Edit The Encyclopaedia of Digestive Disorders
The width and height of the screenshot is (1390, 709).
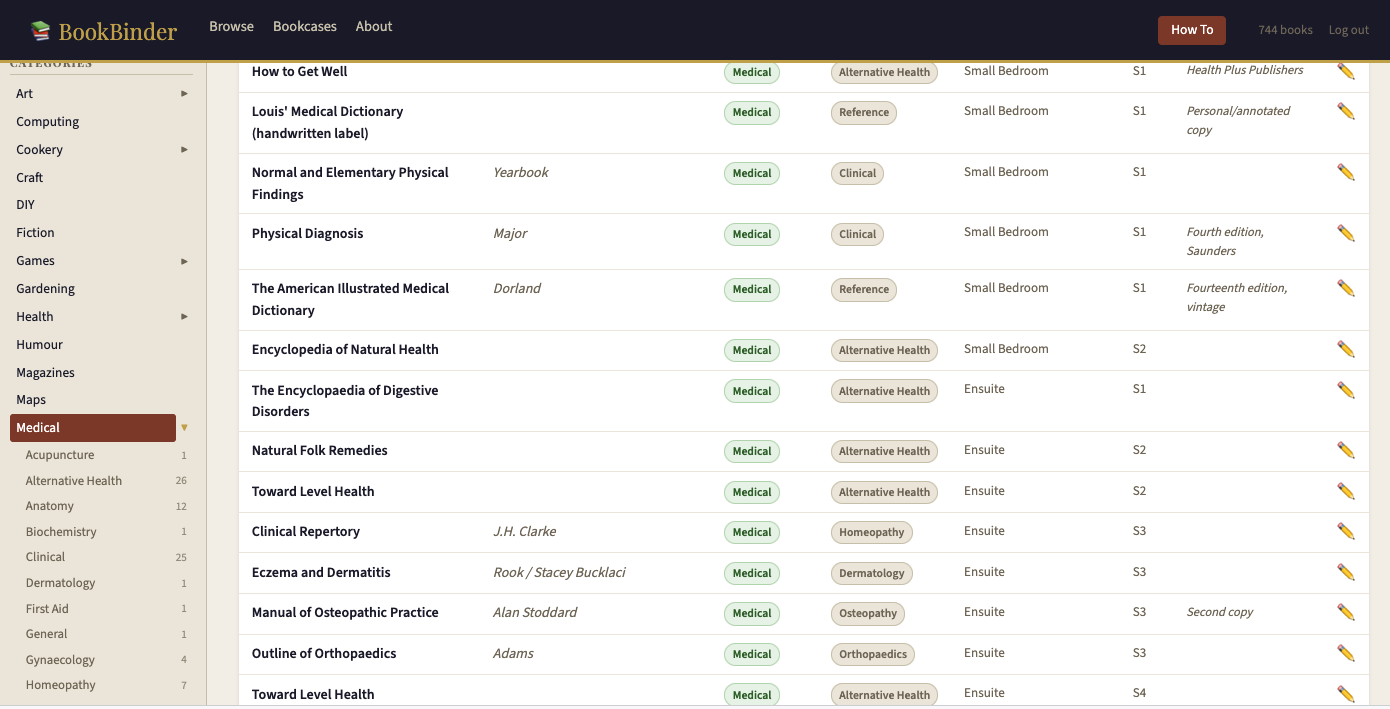[x=1346, y=390]
